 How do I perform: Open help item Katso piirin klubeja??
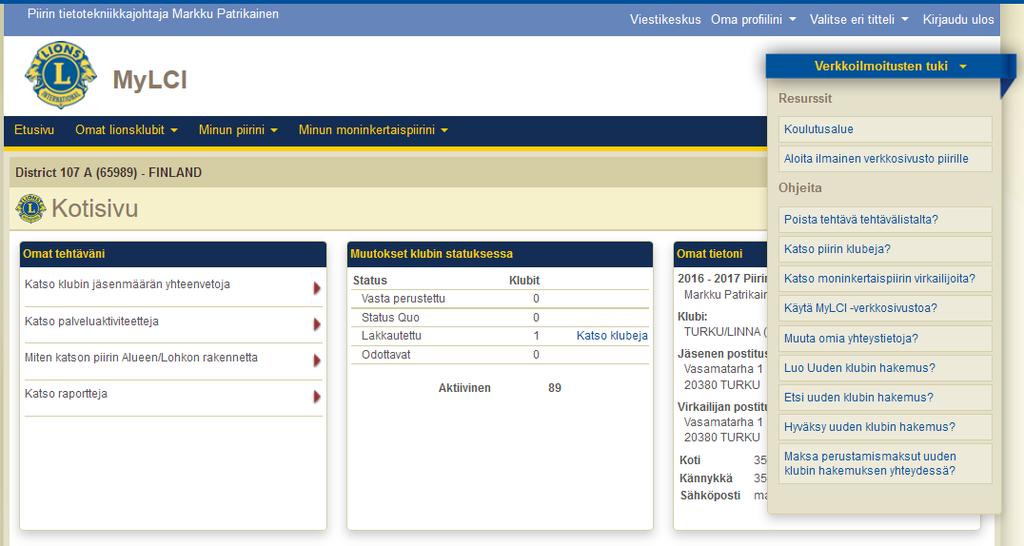pos(885,249)
